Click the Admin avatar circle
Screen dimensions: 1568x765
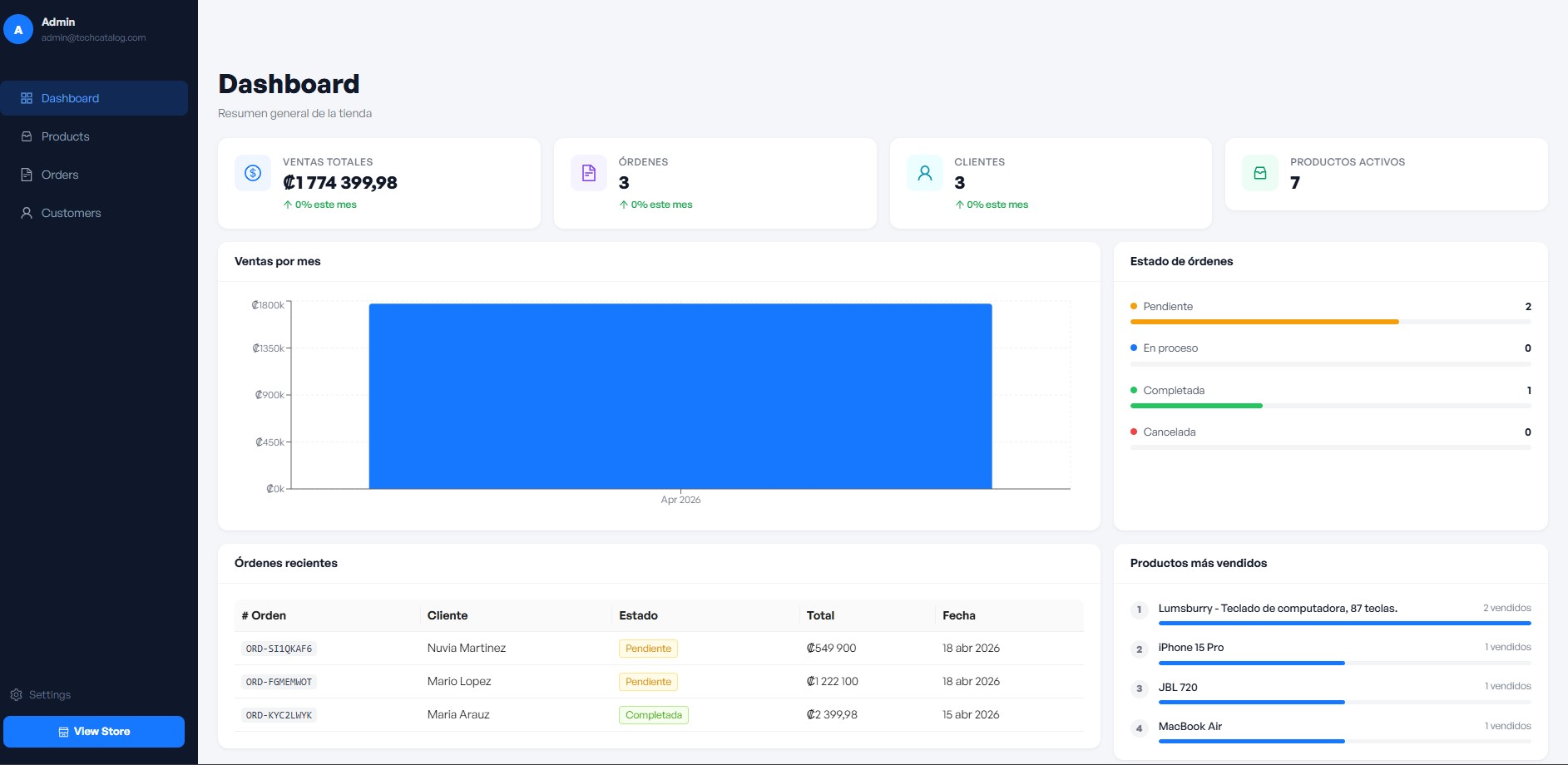pos(18,30)
